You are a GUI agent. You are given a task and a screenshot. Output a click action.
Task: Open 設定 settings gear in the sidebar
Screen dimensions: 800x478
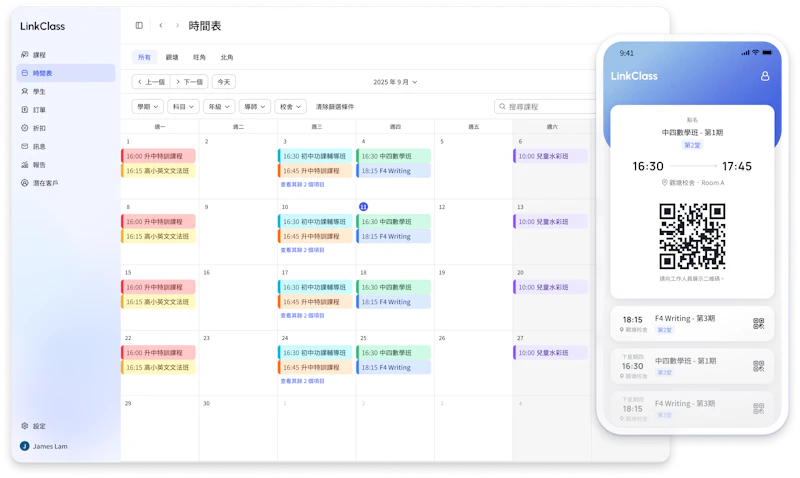coord(24,425)
